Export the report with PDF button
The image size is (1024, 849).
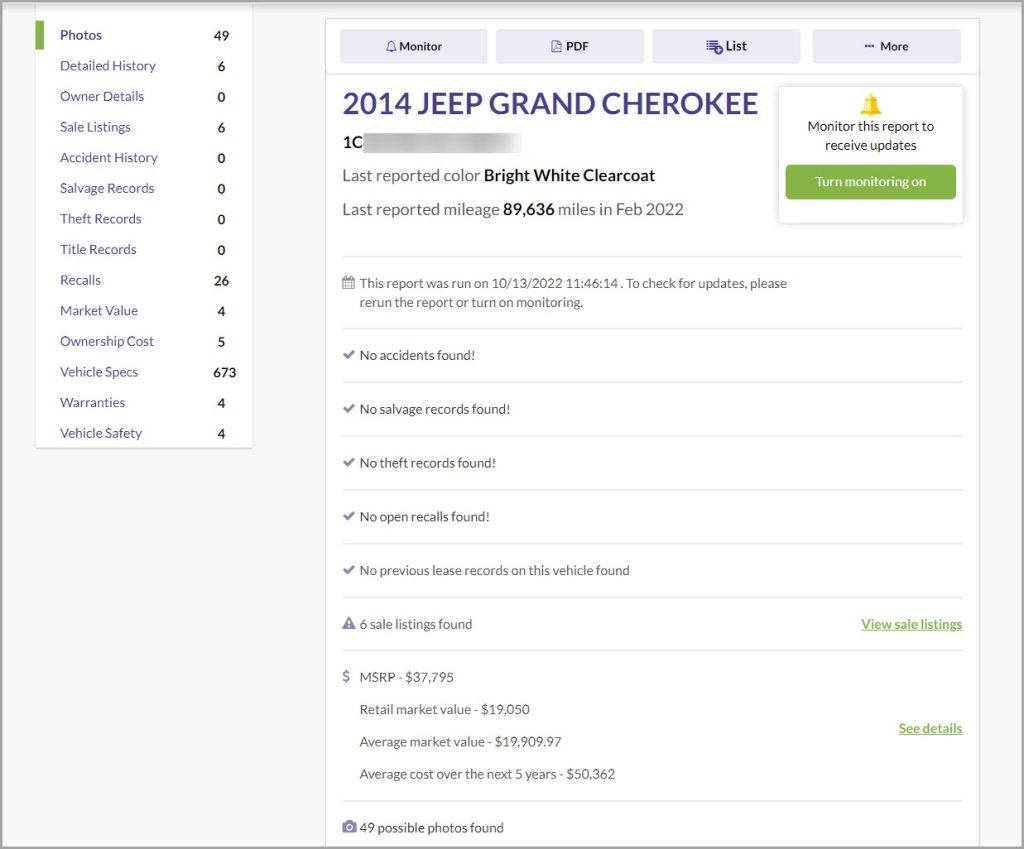tap(569, 46)
